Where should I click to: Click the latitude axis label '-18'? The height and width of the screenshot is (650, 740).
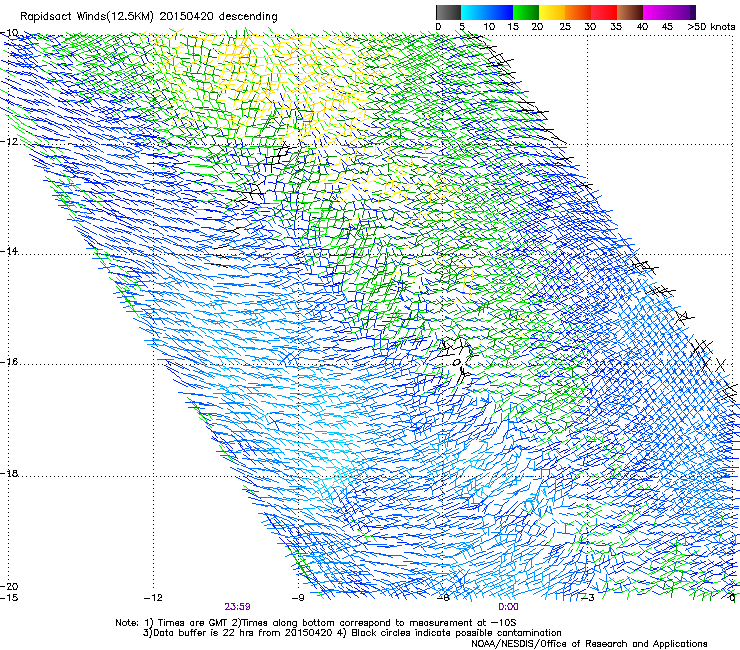pyautogui.click(x=9, y=473)
